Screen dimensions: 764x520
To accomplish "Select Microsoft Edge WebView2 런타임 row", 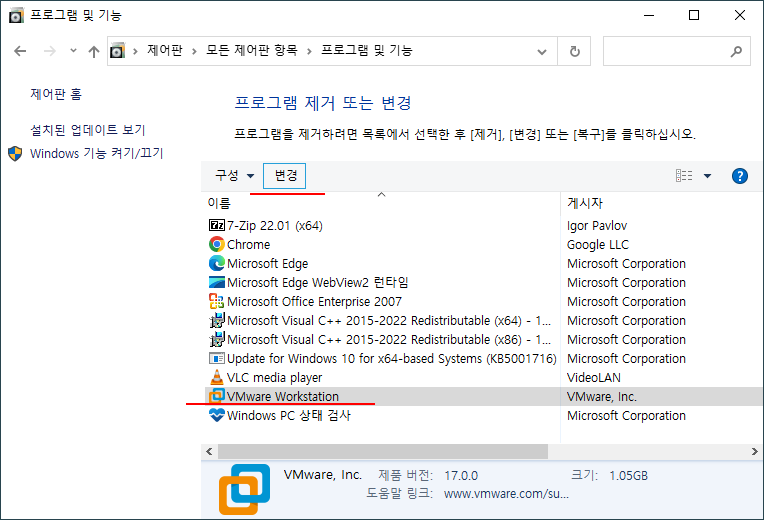I will (x=482, y=282).
